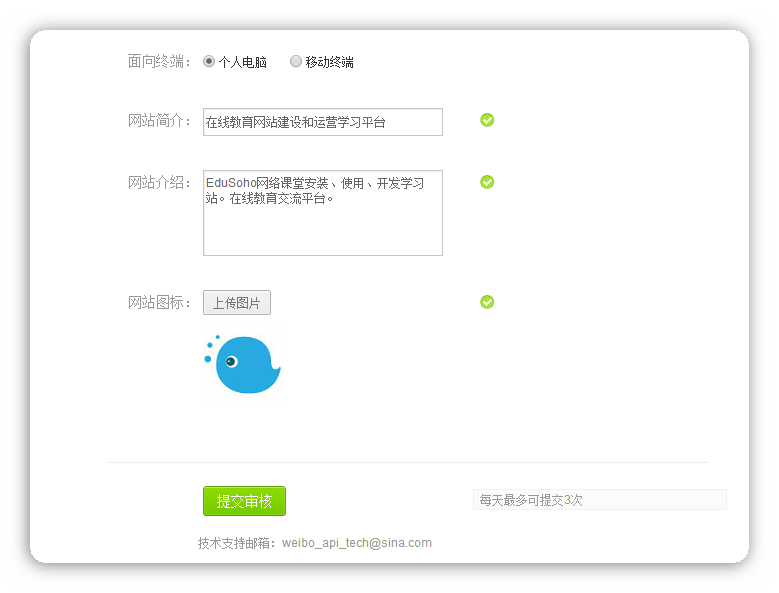Click green checkmark beside 网站介绍 text area
Image resolution: width=779 pixels, height=593 pixels.
pyautogui.click(x=487, y=182)
